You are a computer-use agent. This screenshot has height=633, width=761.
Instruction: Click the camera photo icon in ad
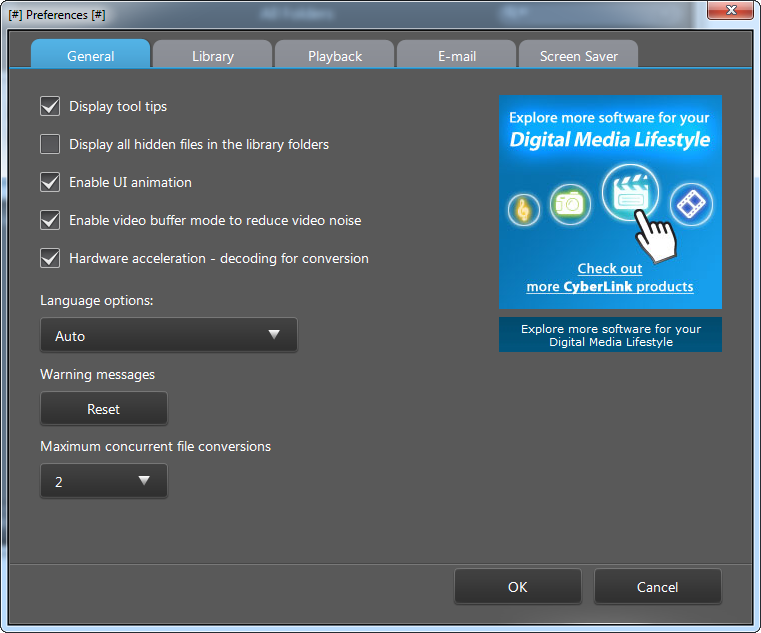pyautogui.click(x=570, y=204)
